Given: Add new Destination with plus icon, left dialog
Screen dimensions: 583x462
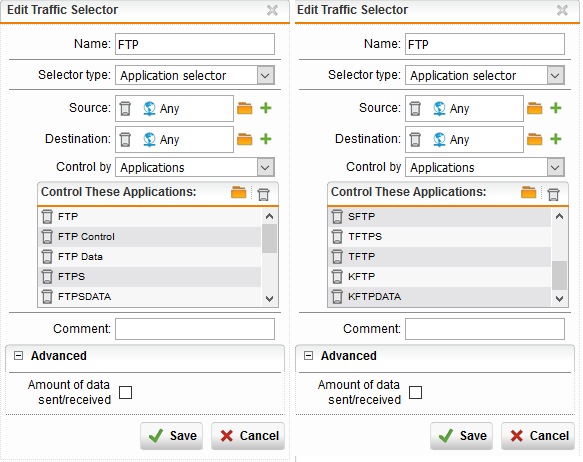Looking at the screenshot, I should coord(266,139).
